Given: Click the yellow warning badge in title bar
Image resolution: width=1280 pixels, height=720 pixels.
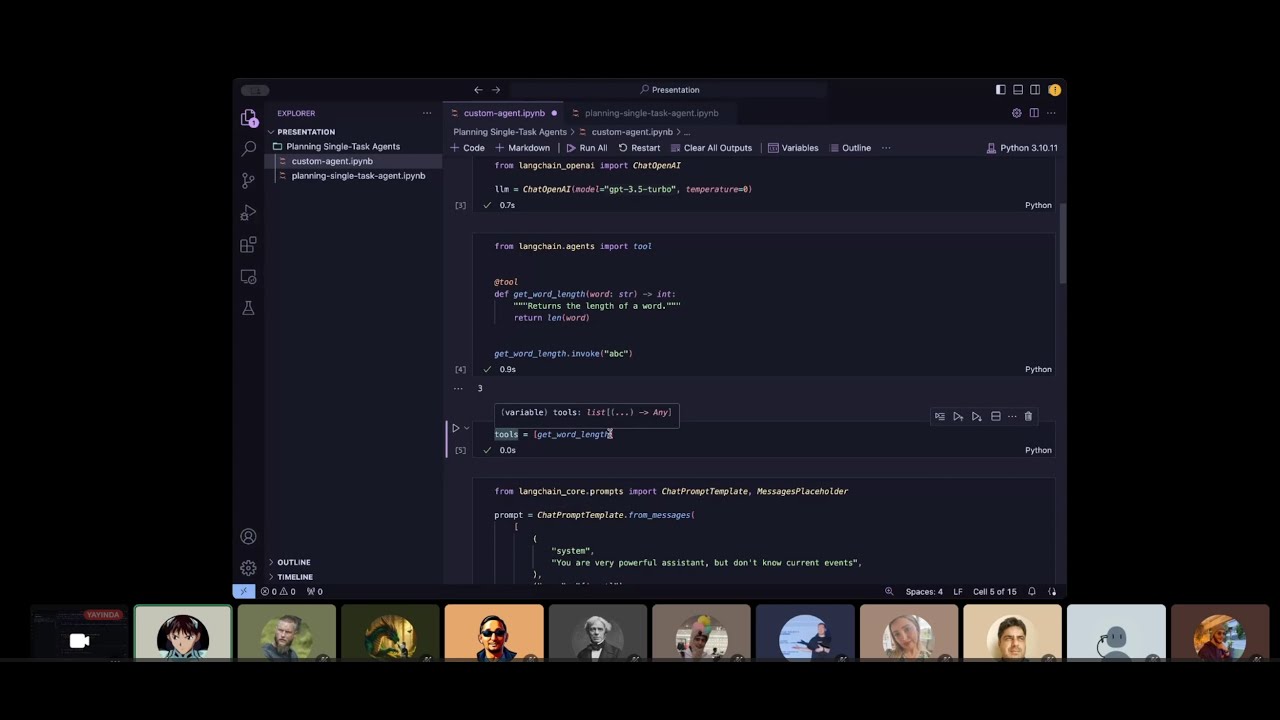Looking at the screenshot, I should pos(1054,90).
